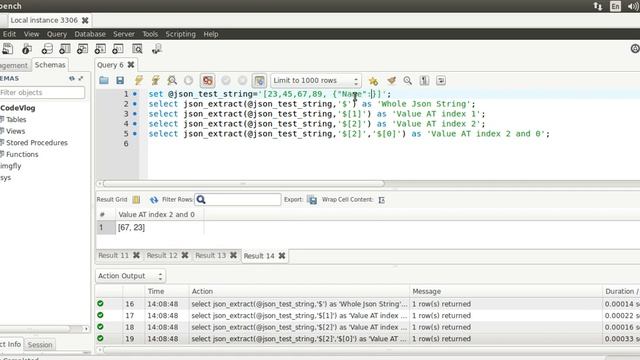Export the recordset with the export icon
The width and height of the screenshot is (640, 360).
pyautogui.click(x=312, y=200)
